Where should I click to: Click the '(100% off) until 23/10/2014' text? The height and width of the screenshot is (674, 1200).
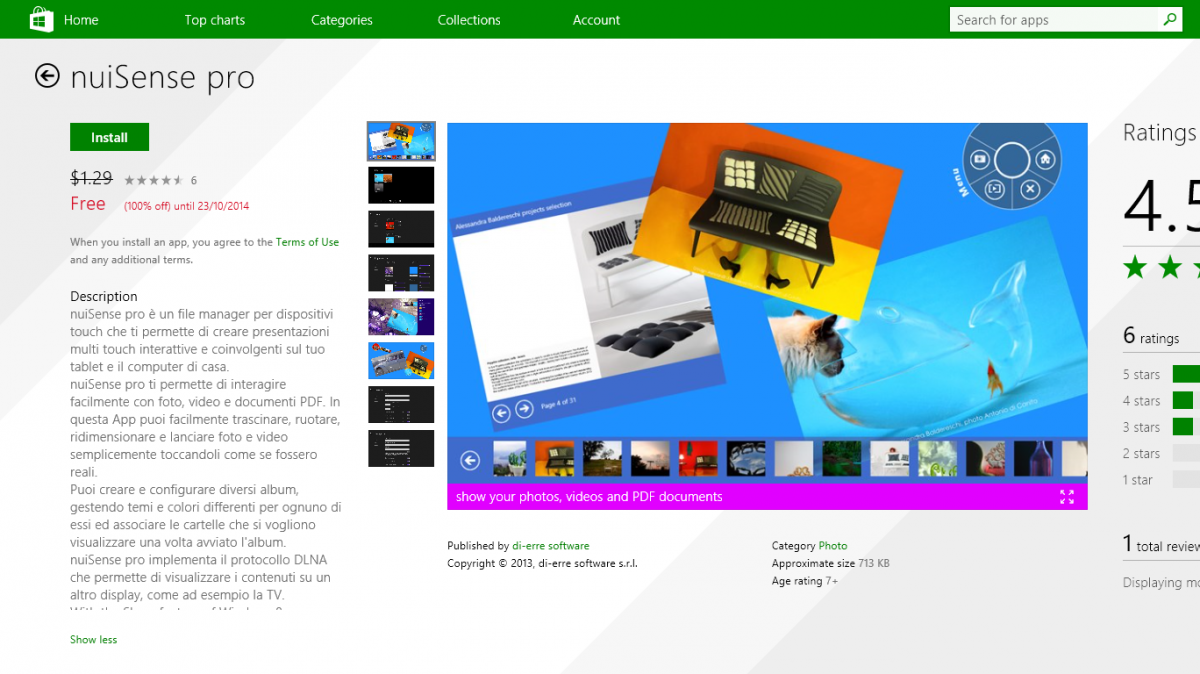coord(187,206)
